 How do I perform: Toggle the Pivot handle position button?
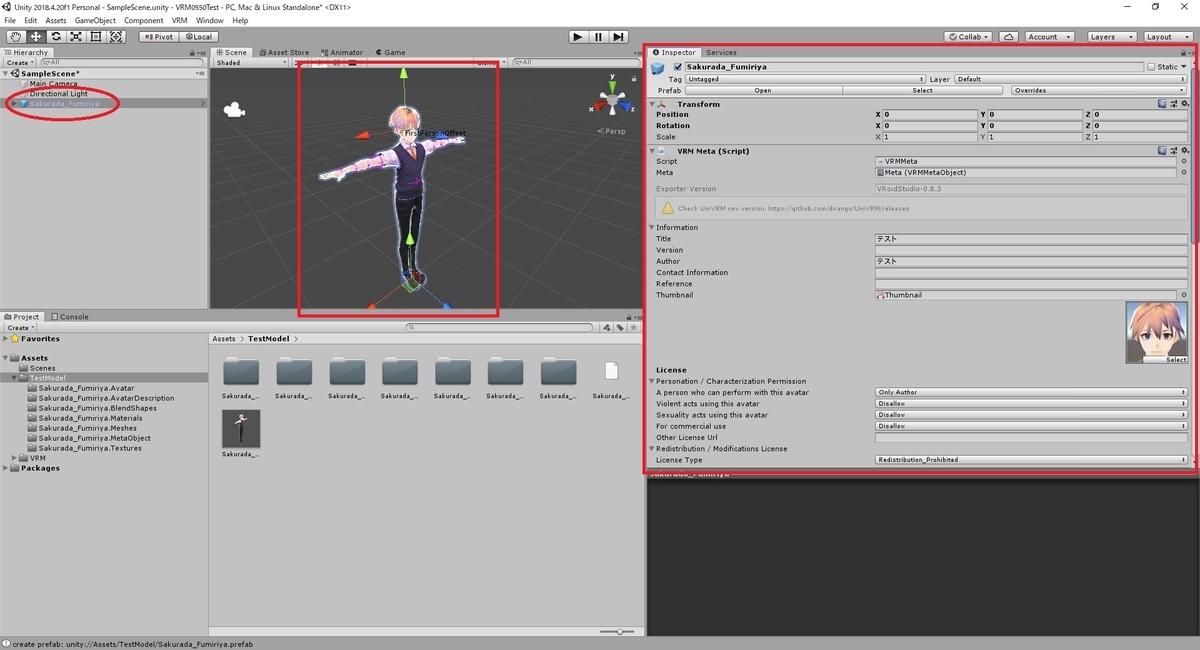coord(158,37)
